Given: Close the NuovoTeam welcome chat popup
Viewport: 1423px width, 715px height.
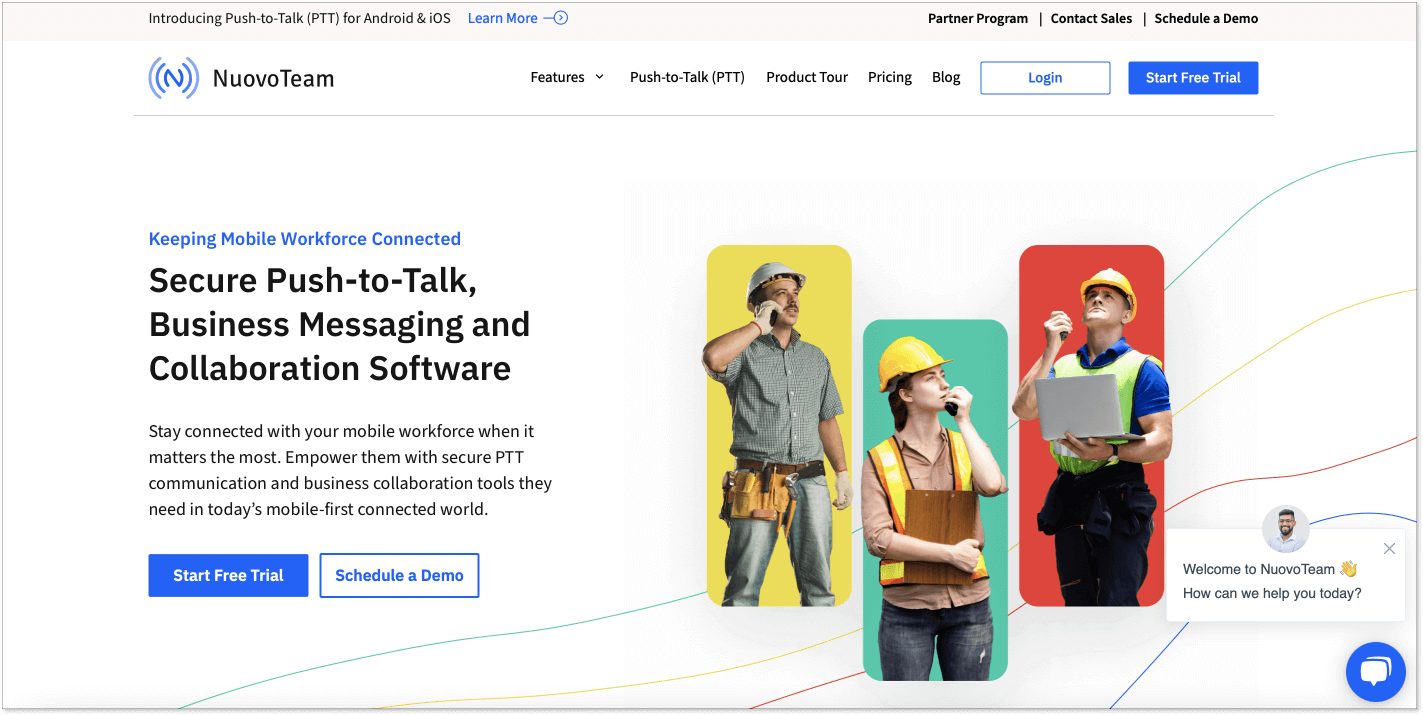Looking at the screenshot, I should click(1389, 548).
